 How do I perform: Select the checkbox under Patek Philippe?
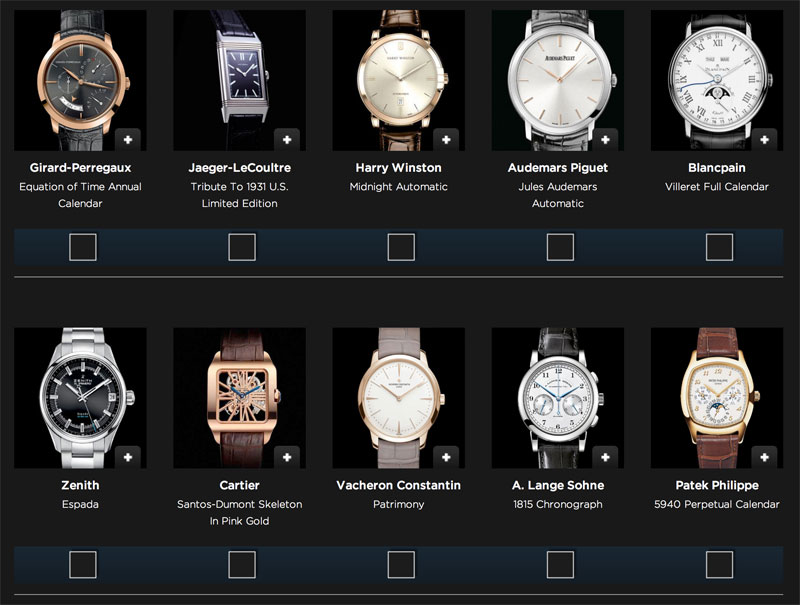pos(719,565)
